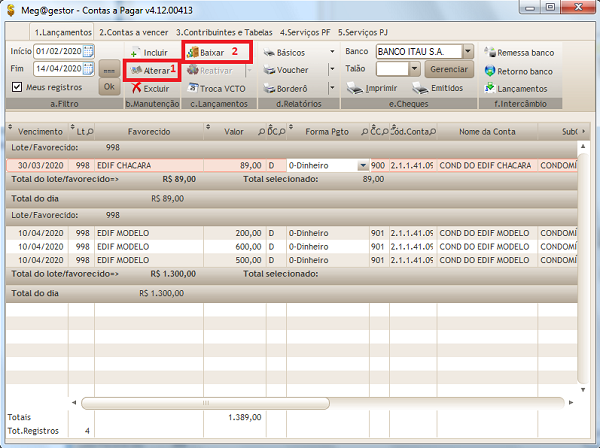Image resolution: width=600 pixels, height=448 pixels.
Task: Click the Vencimento column sort arrows
Action: click(x=10, y=127)
